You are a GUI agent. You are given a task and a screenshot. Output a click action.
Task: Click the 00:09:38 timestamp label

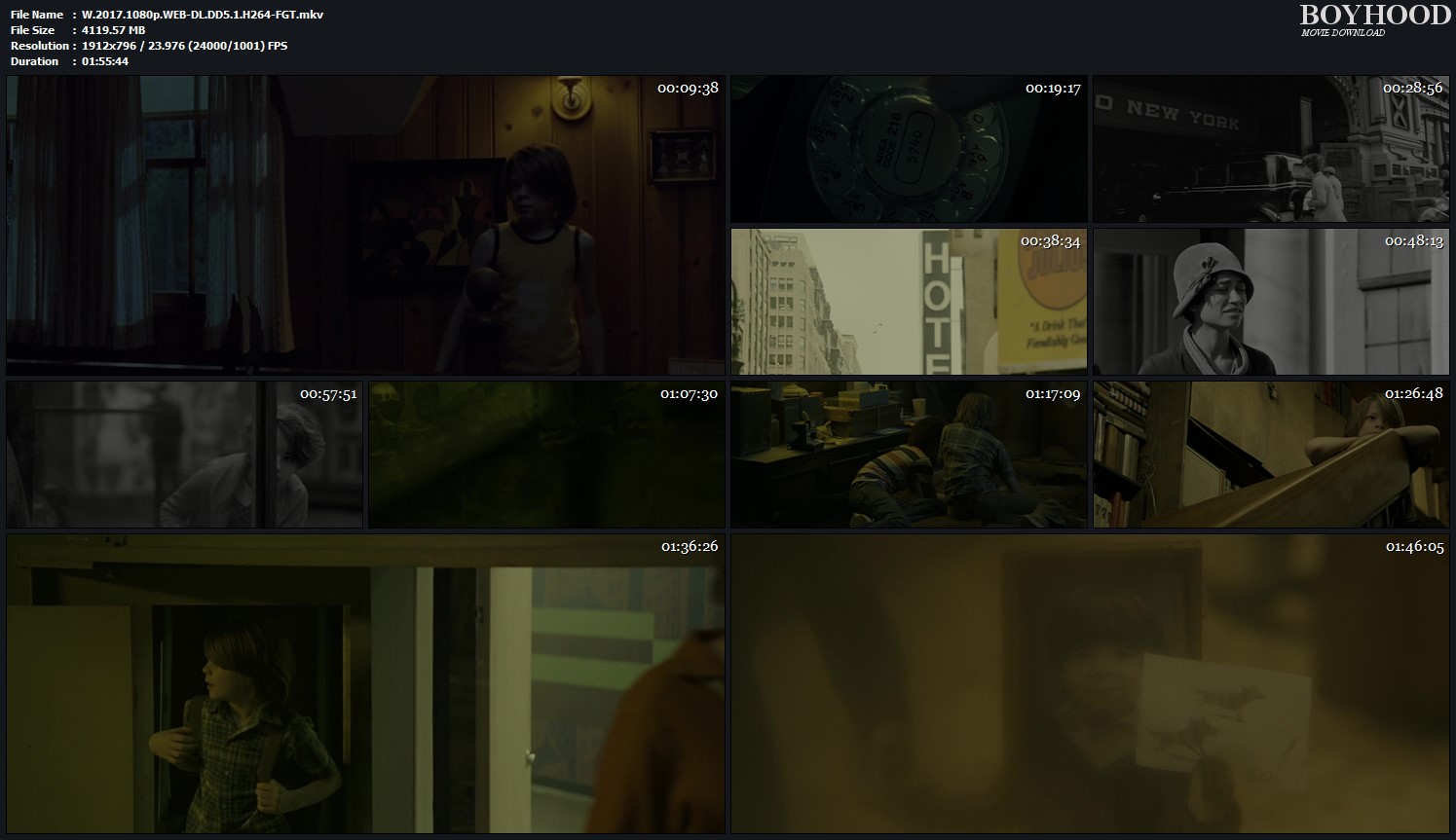pos(688,88)
